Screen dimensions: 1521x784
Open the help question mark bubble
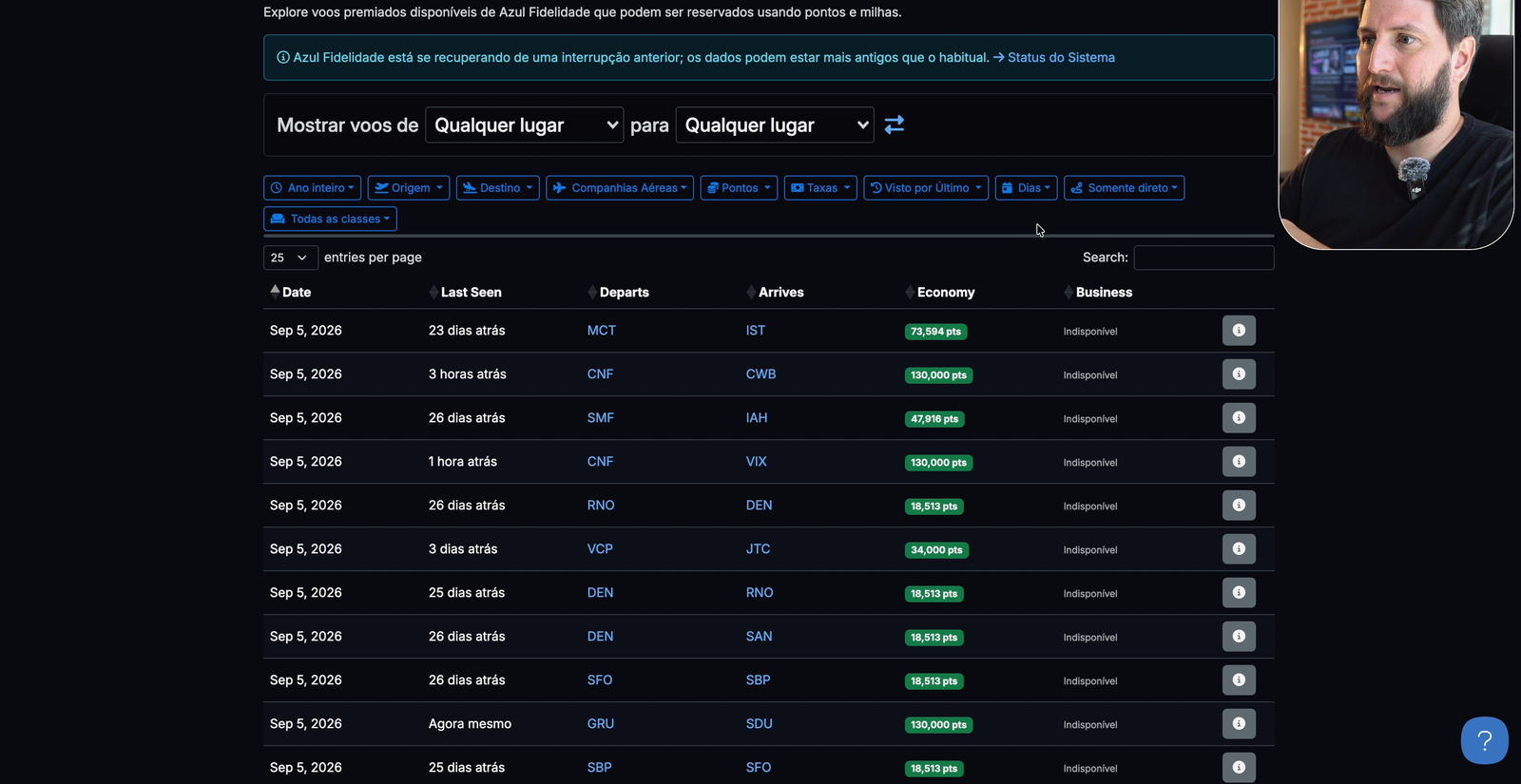1484,740
